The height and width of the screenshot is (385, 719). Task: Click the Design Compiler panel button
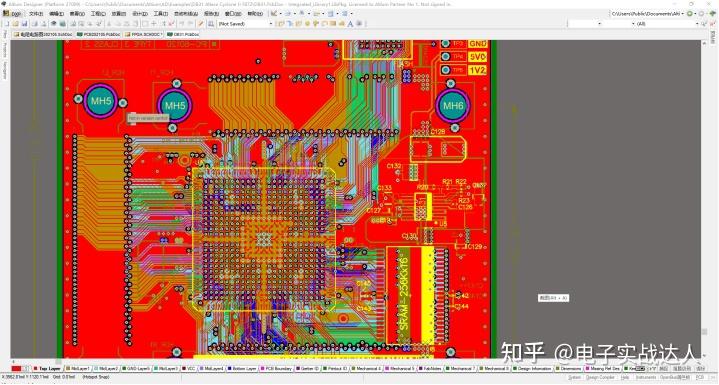point(601,378)
